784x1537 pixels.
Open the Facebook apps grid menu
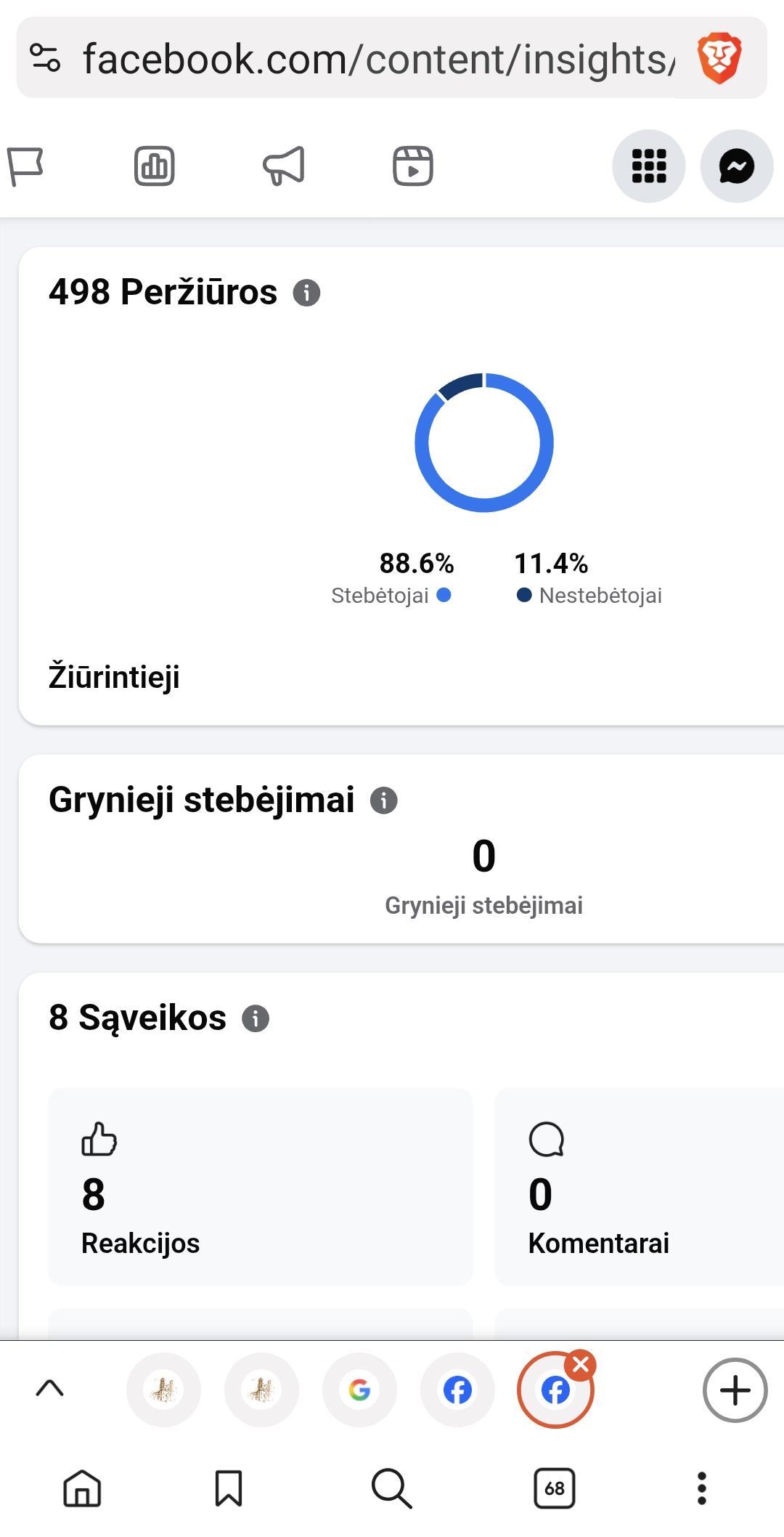pyautogui.click(x=649, y=166)
